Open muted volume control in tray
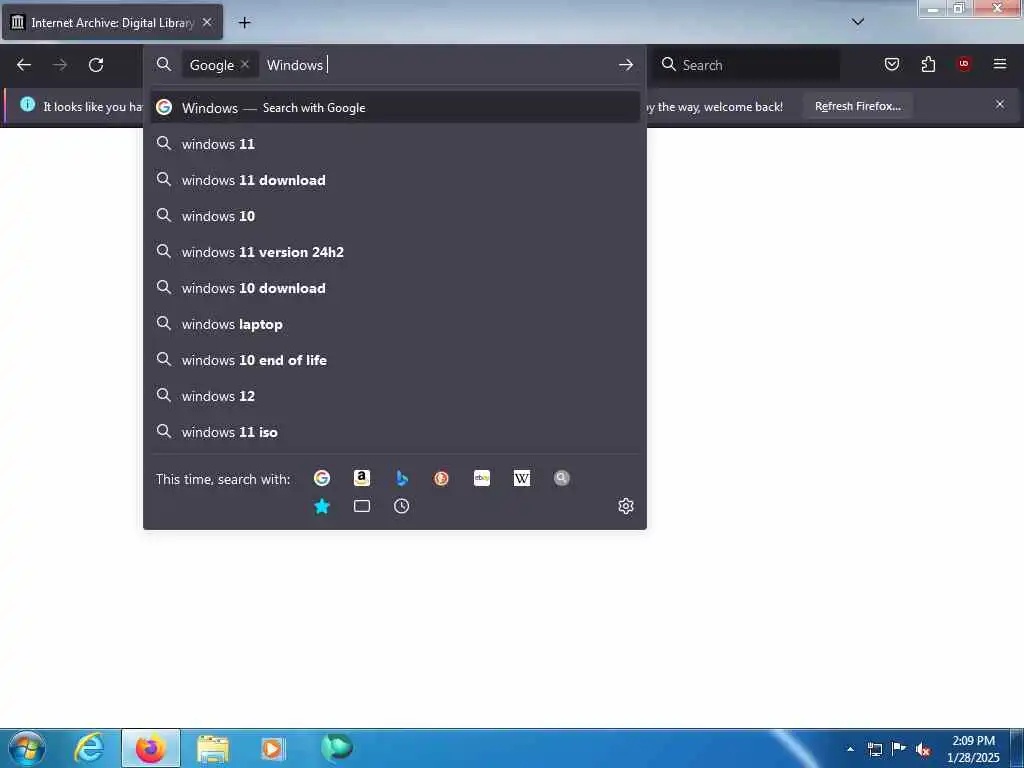The height and width of the screenshot is (768, 1024). pyautogui.click(x=923, y=749)
